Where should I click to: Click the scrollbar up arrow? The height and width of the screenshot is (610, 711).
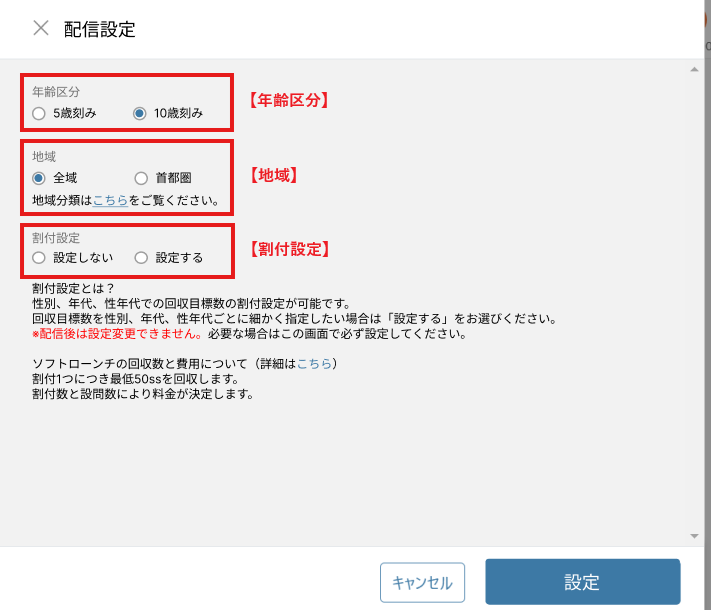[694, 70]
